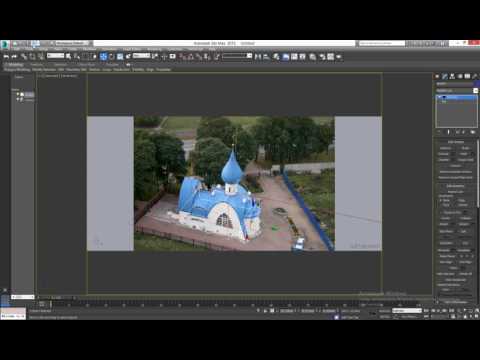Open the 3ds Max application menu icon
The width and height of the screenshot is (480, 360).
click(5, 44)
